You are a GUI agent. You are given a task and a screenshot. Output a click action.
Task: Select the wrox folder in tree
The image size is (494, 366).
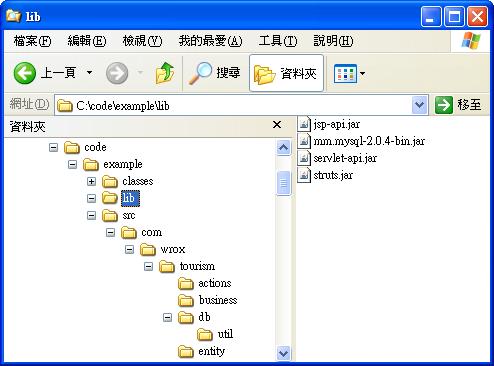pos(172,249)
